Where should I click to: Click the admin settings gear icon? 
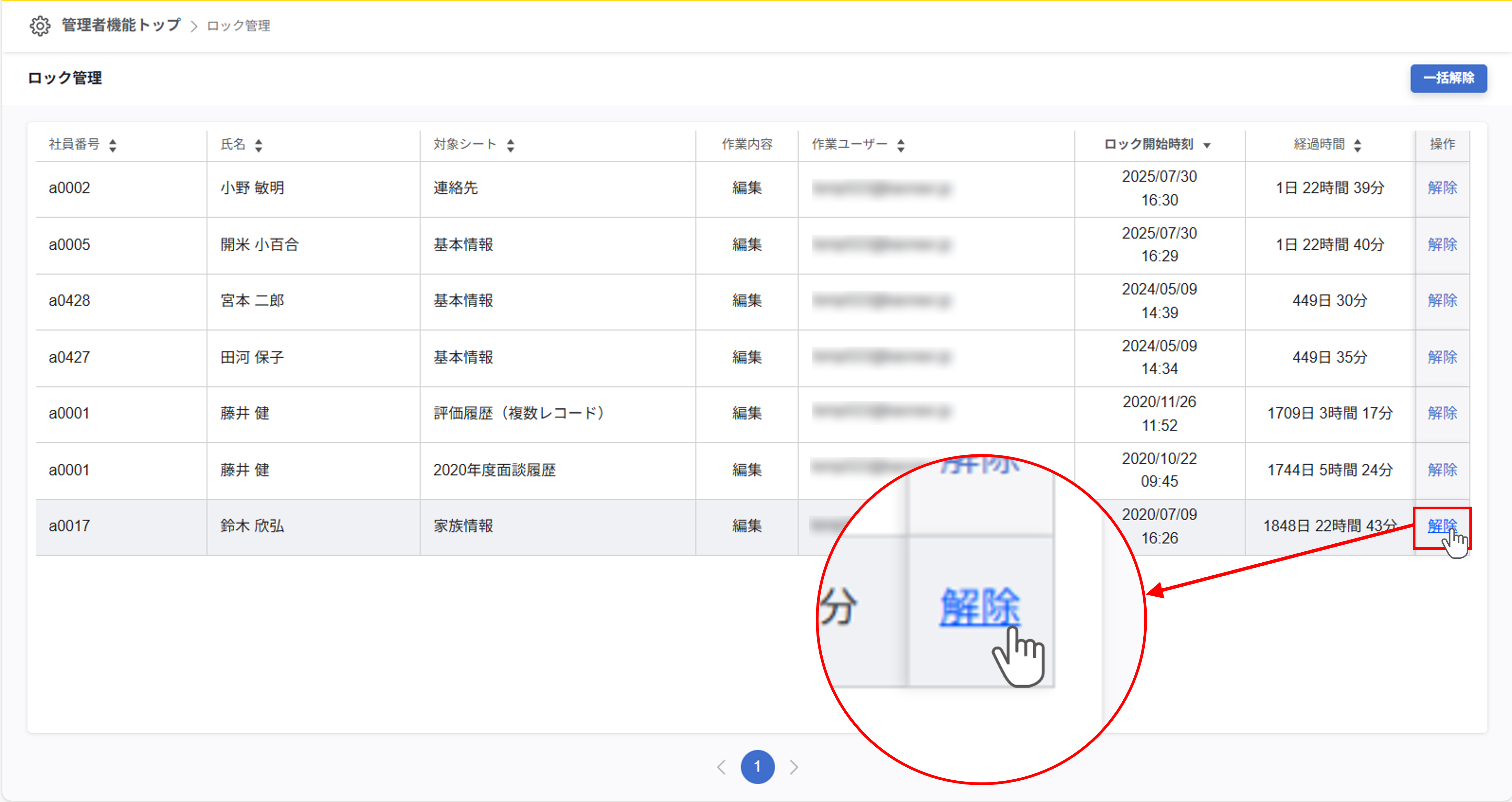click(x=40, y=26)
